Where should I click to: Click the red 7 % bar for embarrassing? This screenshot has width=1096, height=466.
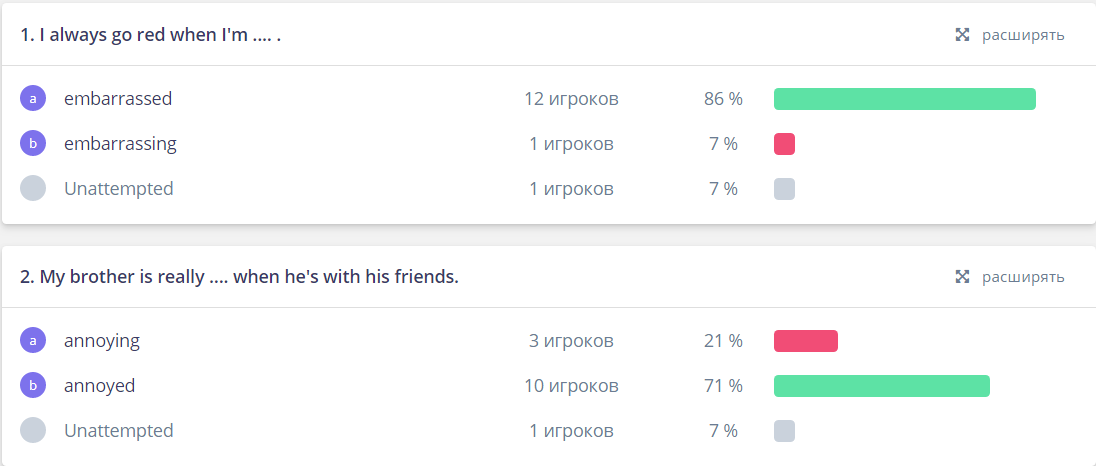pyautogui.click(x=784, y=144)
